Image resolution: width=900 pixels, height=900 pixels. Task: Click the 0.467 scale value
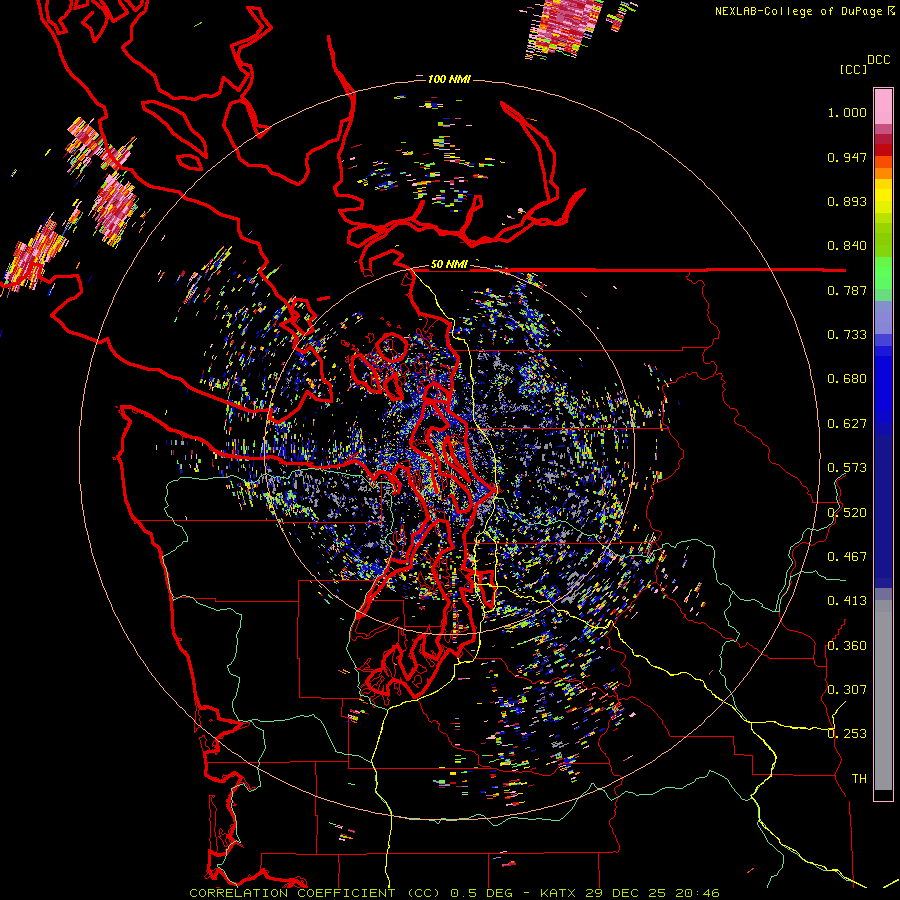click(847, 557)
